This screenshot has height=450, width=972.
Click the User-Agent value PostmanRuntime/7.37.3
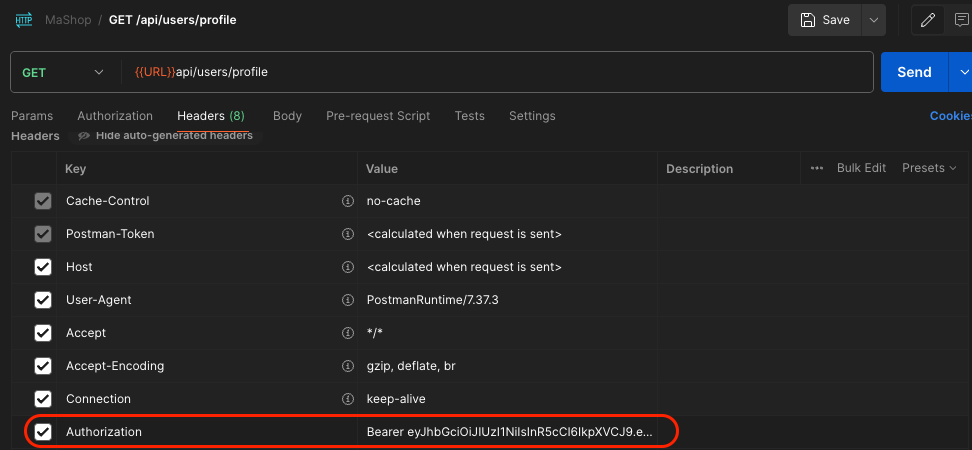(x=433, y=300)
